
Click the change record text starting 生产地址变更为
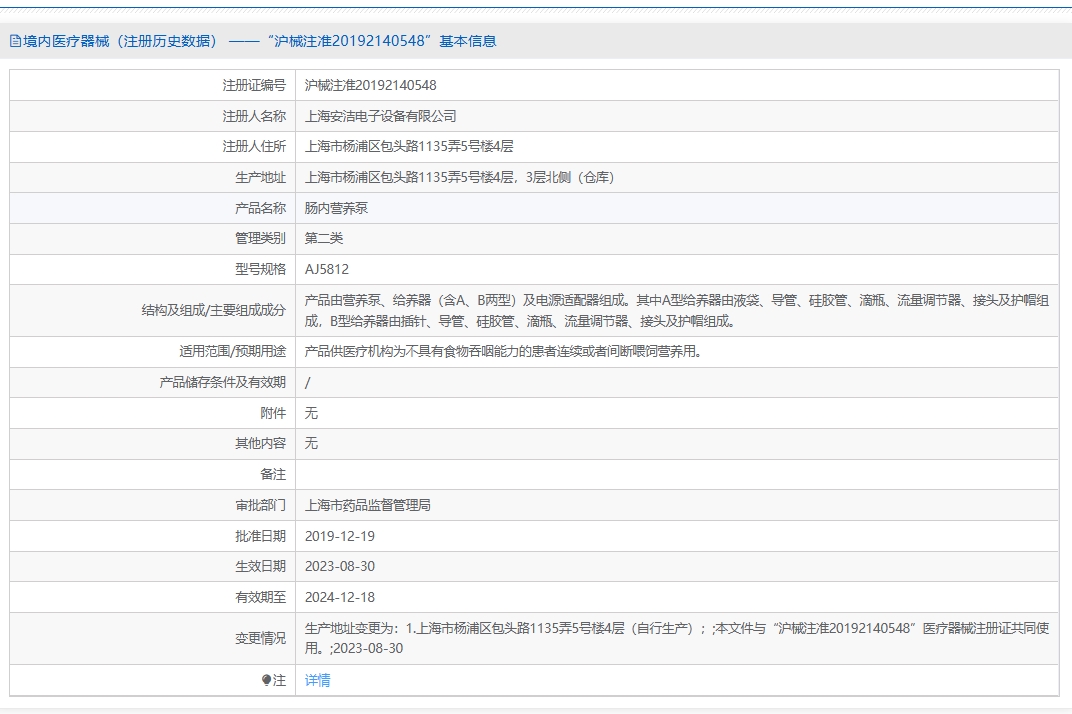point(677,638)
